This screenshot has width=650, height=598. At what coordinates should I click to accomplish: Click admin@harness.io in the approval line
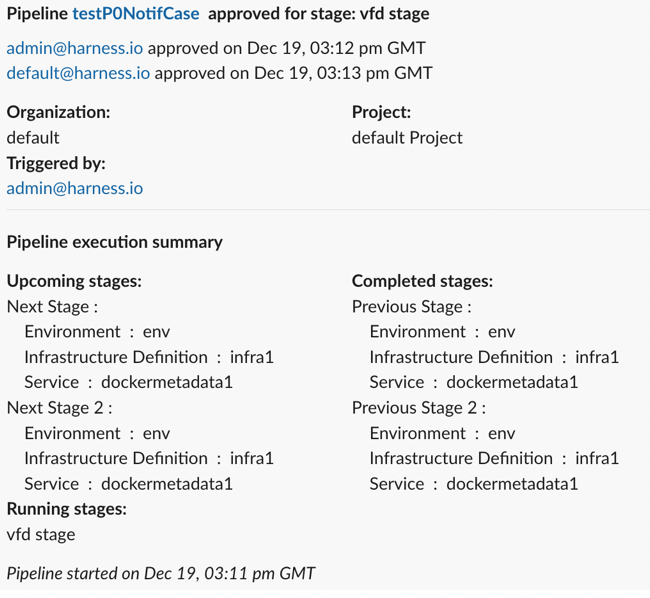click(x=74, y=48)
